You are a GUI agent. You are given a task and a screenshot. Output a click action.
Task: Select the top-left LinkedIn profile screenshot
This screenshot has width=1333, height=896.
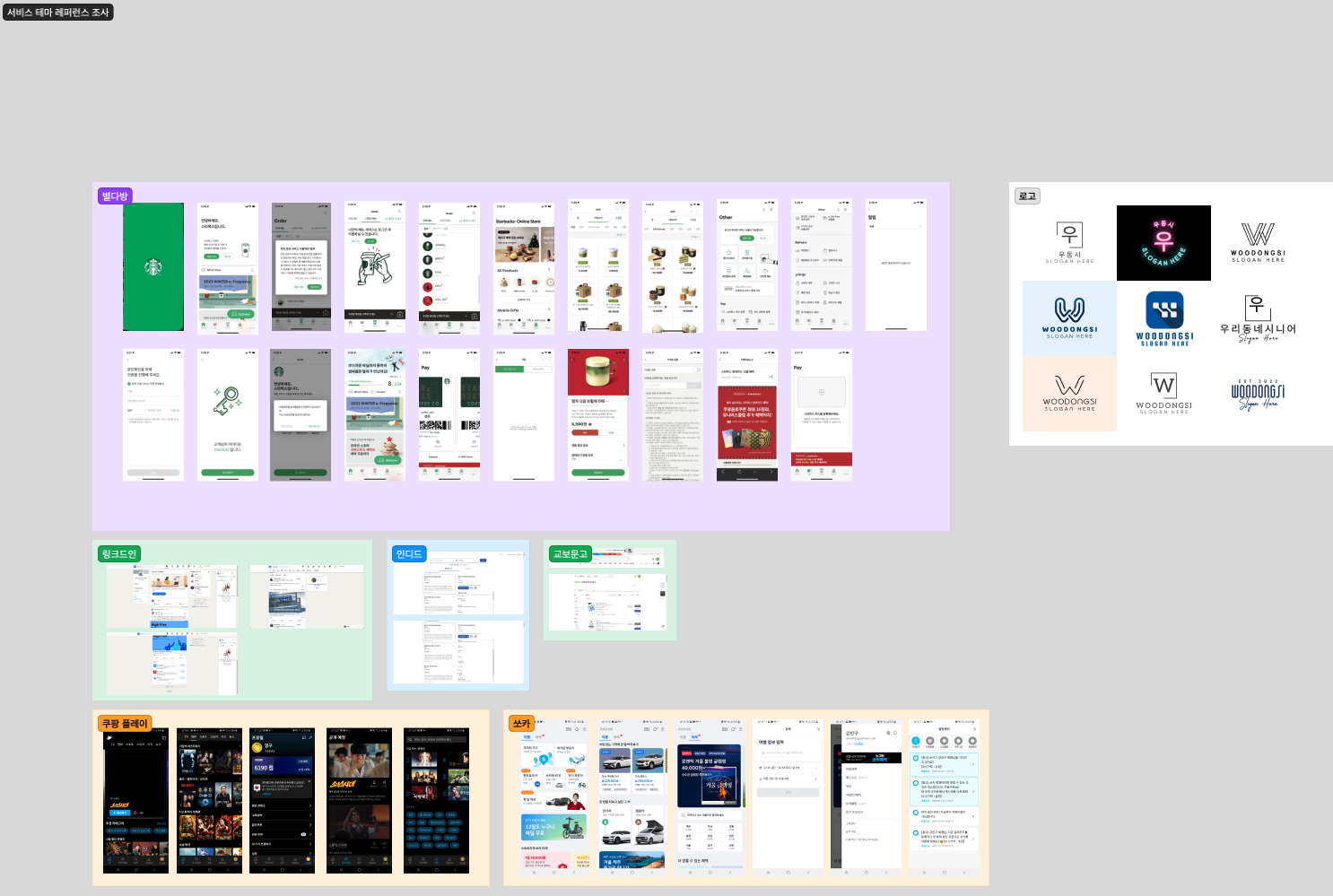click(172, 596)
